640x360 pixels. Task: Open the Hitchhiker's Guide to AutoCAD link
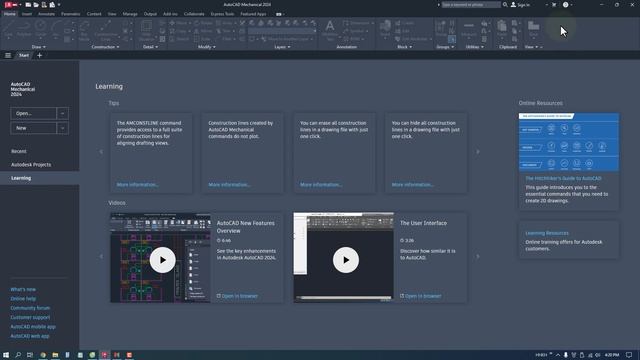click(x=563, y=178)
